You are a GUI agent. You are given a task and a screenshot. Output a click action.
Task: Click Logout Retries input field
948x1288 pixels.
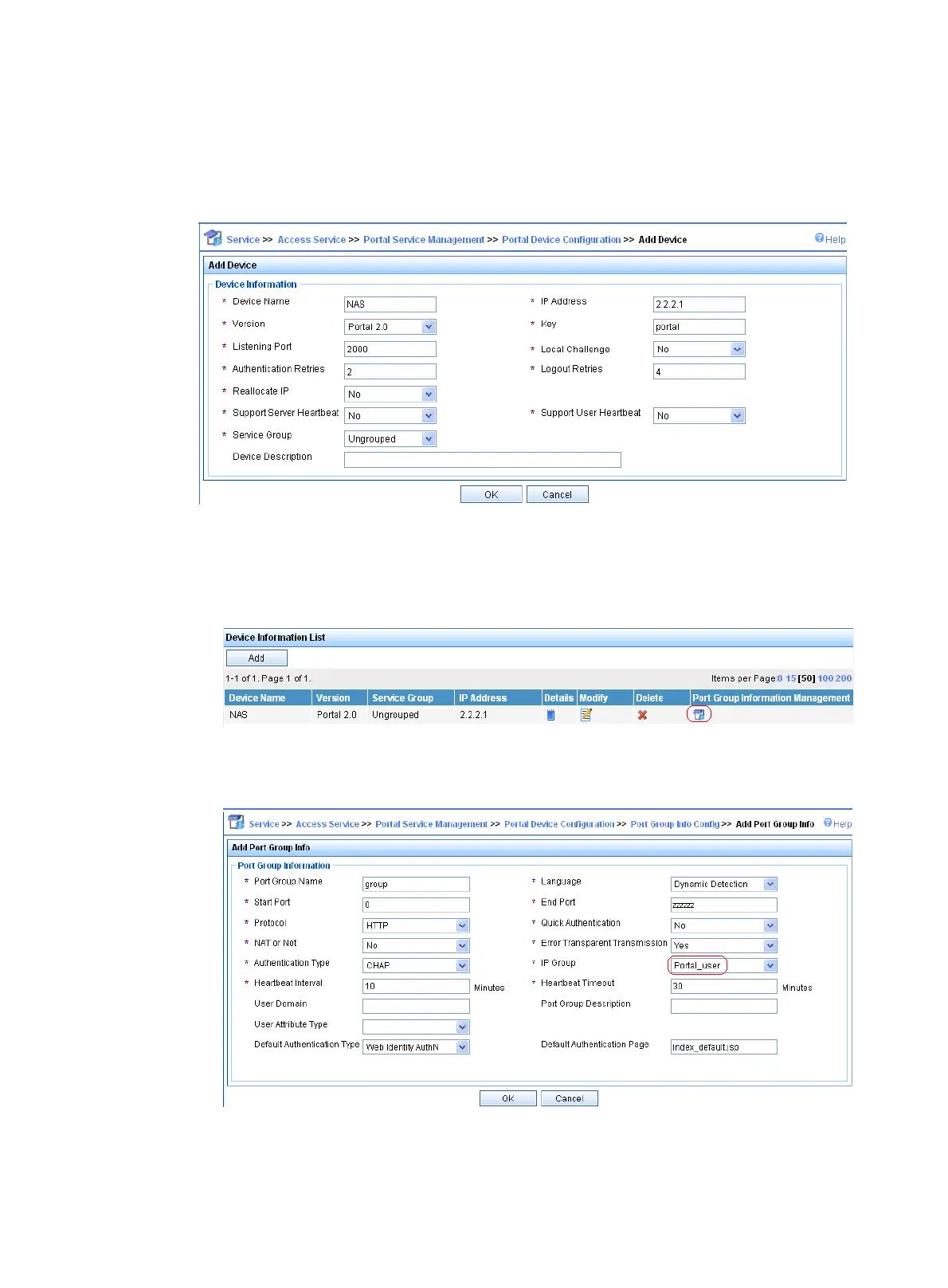tap(699, 371)
